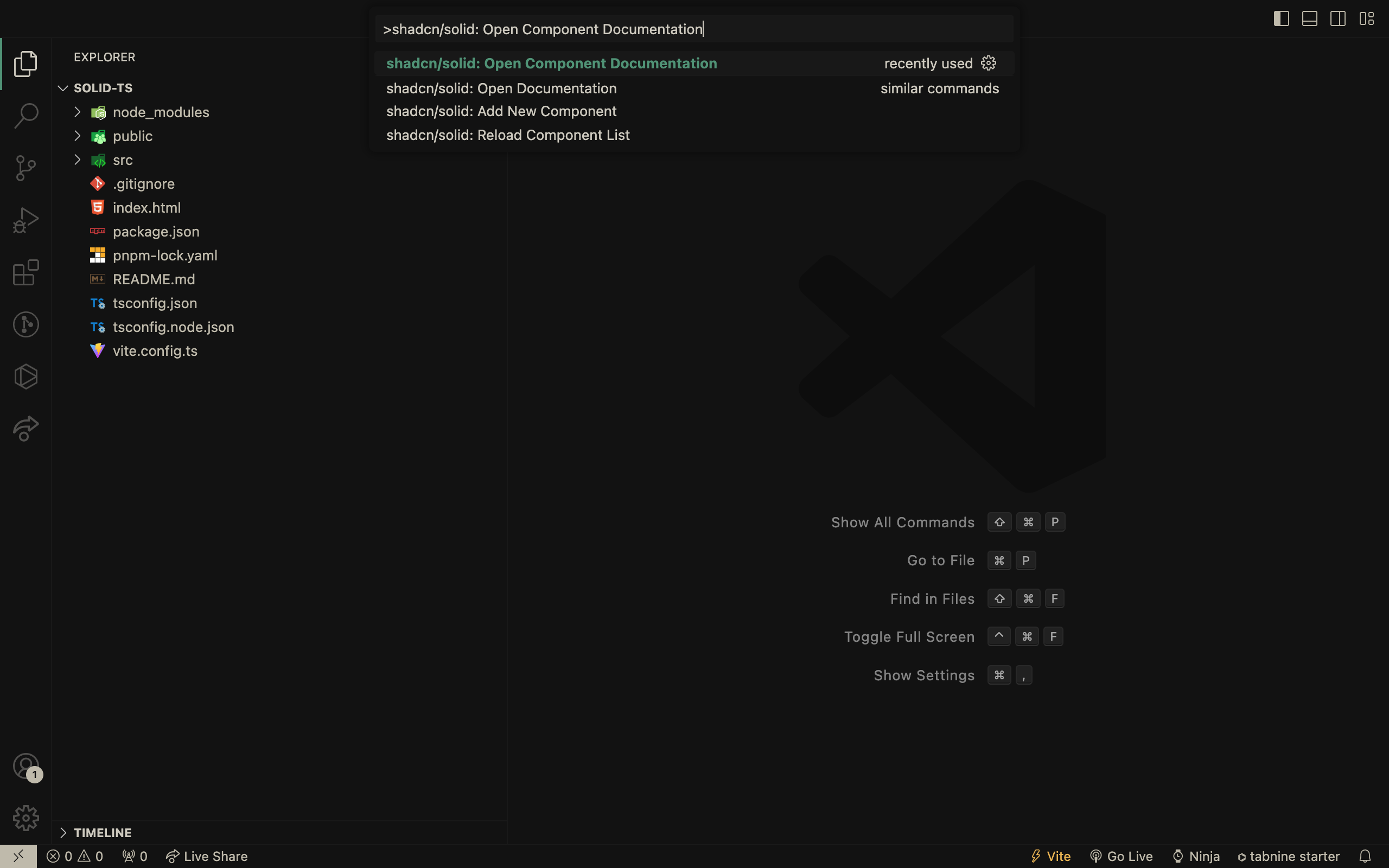Screen dimensions: 1389x868
Task: Click the command palette input field
Action: (693, 29)
